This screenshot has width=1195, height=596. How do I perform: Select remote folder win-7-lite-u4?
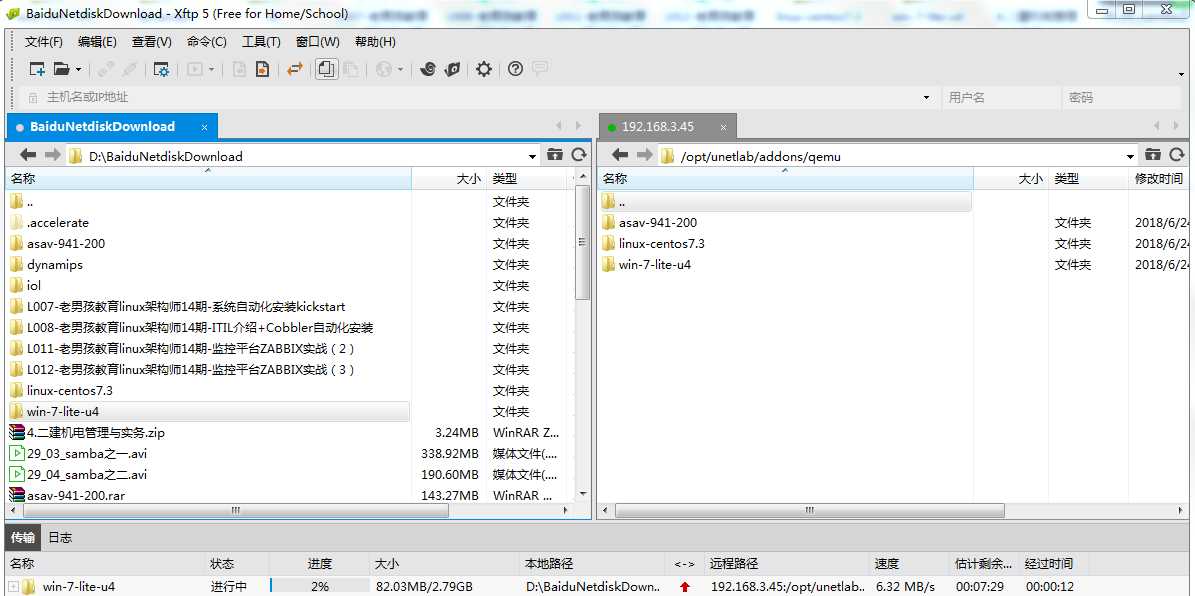click(655, 264)
